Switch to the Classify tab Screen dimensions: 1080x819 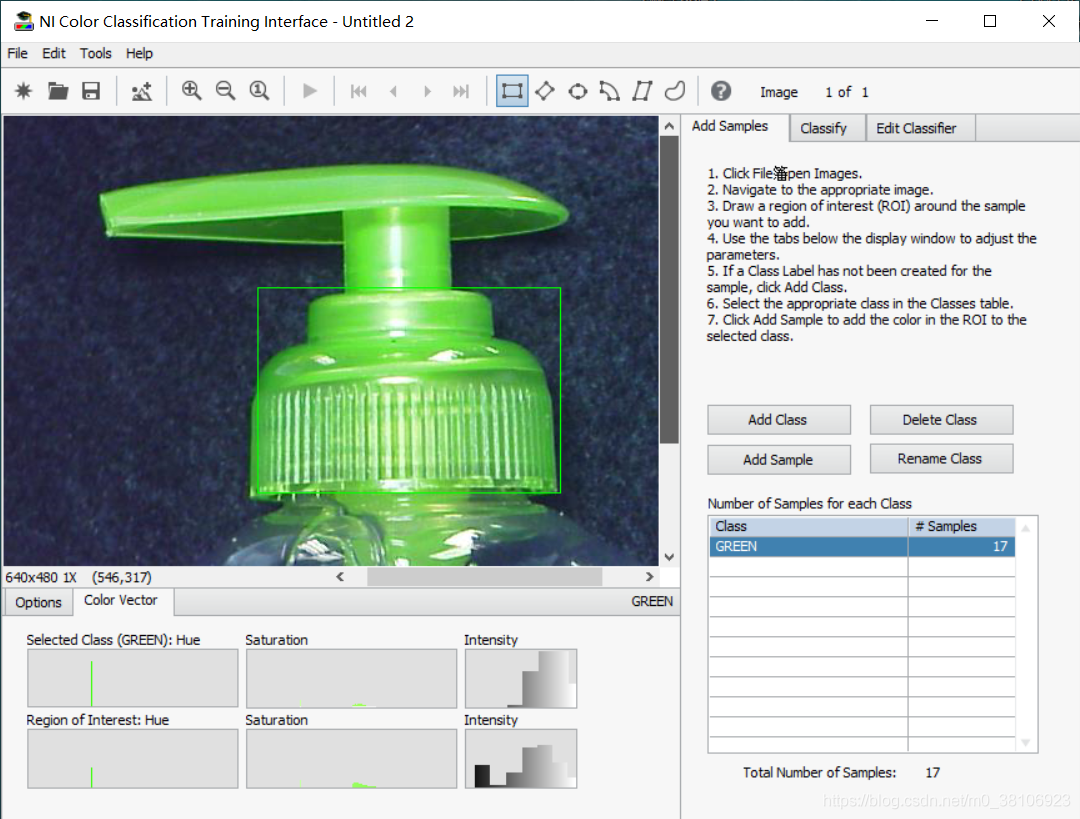tap(824, 128)
